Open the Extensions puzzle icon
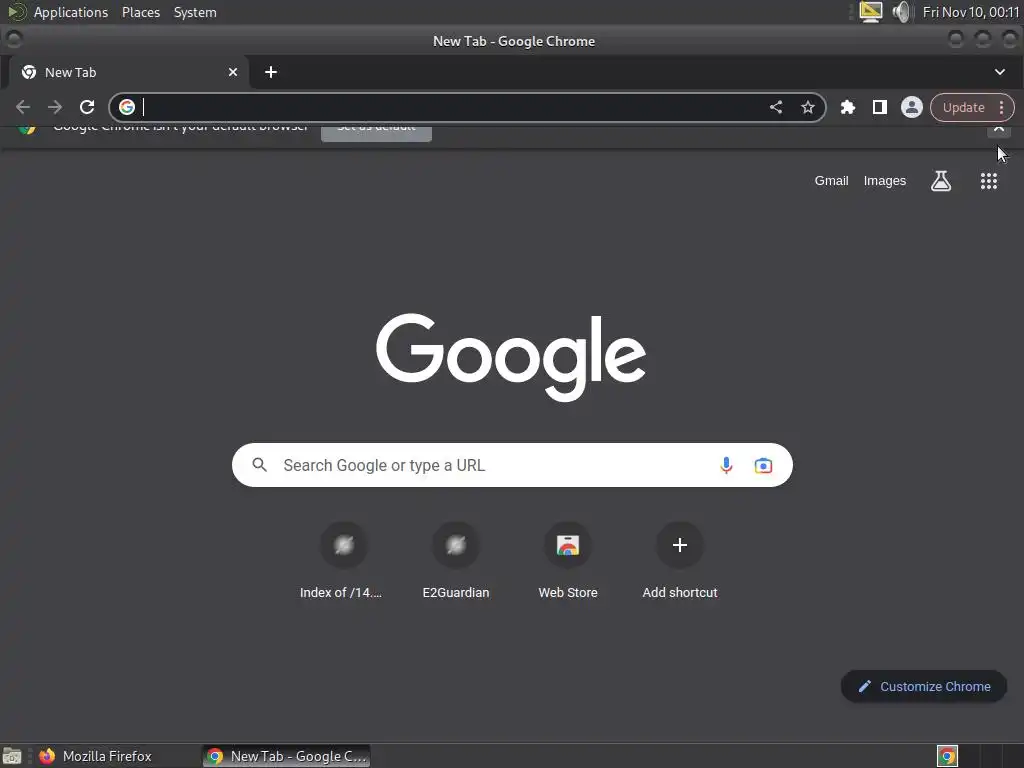Image resolution: width=1024 pixels, height=768 pixels. click(848, 107)
